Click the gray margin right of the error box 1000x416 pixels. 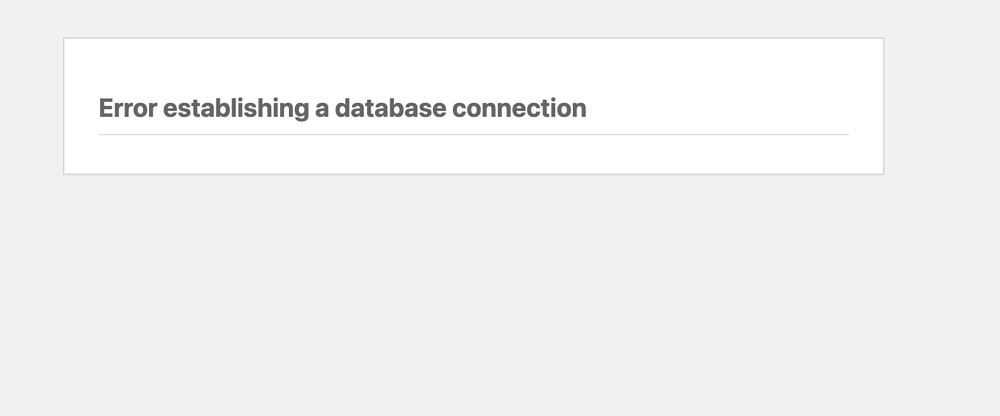[x=942, y=106]
